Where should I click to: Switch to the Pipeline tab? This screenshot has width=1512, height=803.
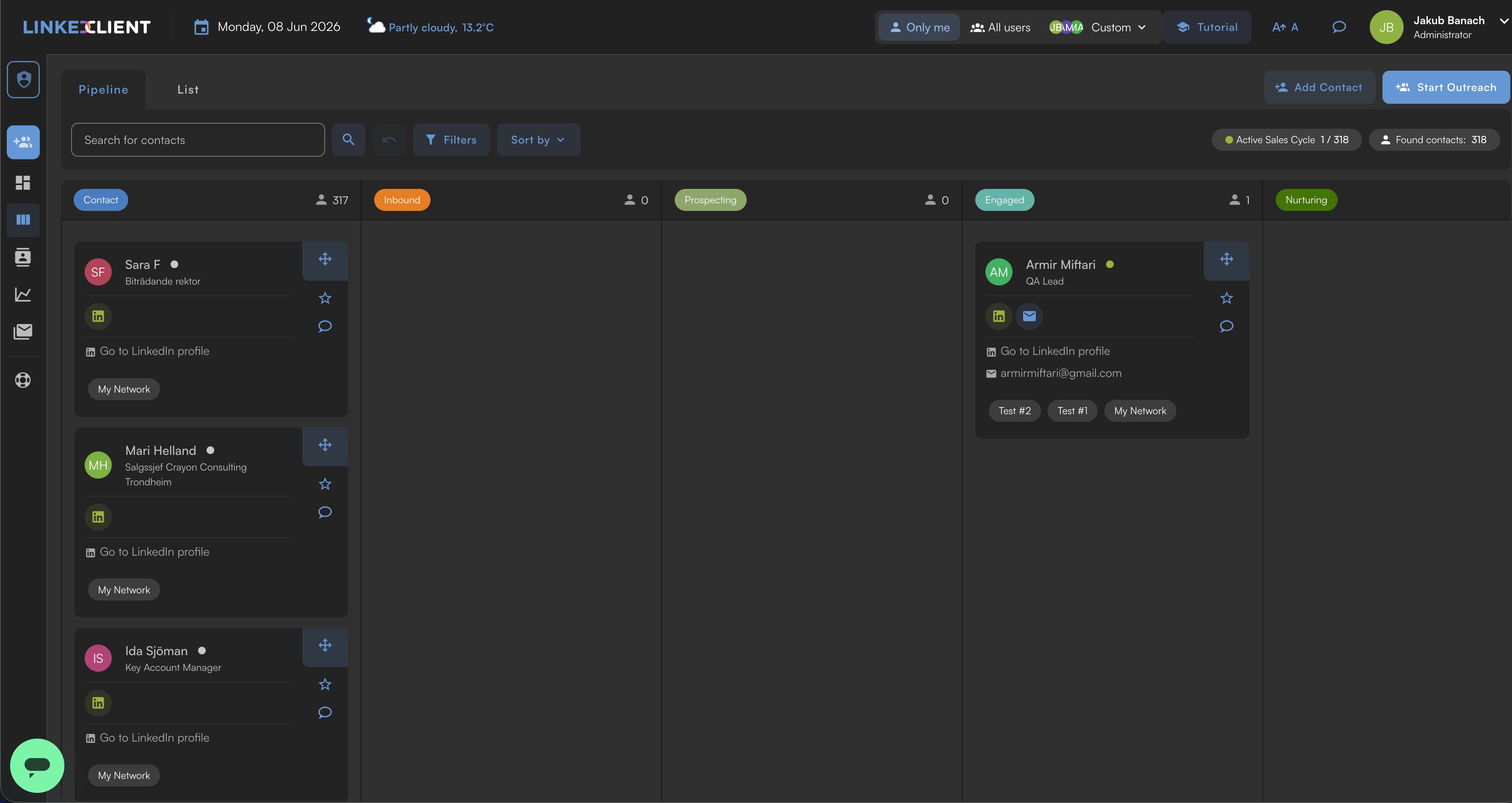tap(103, 89)
